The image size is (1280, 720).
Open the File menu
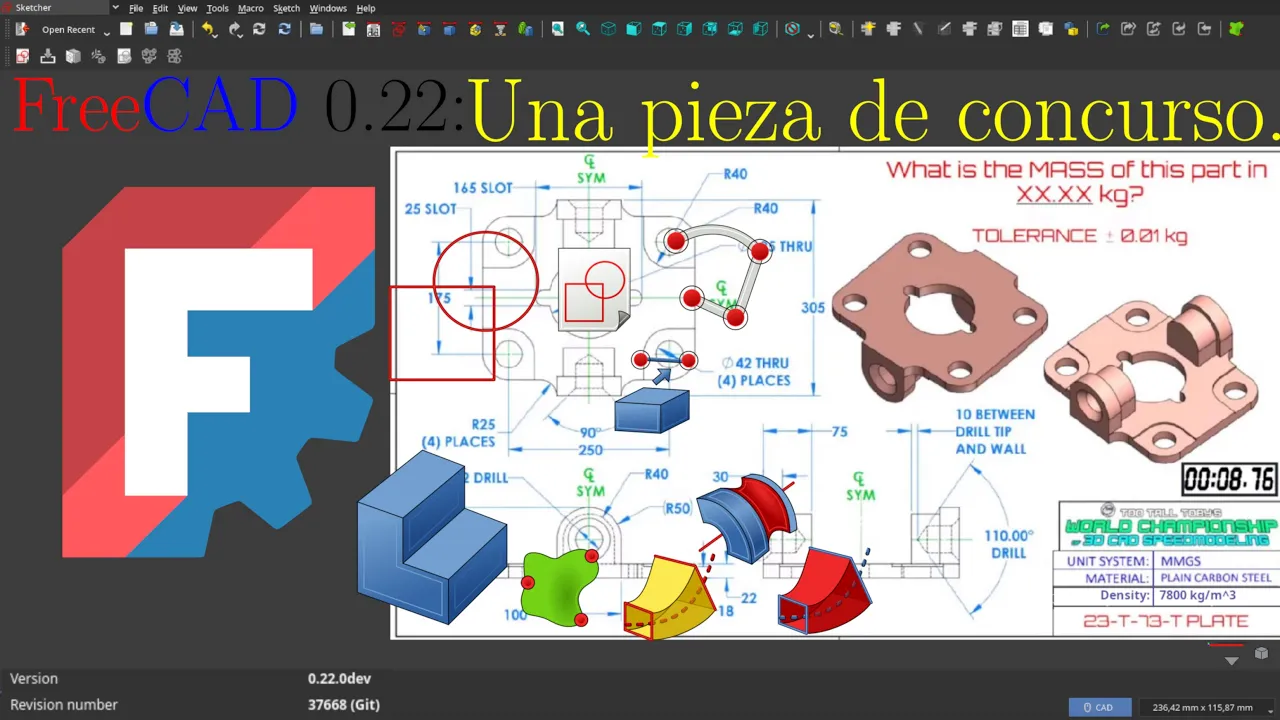point(136,8)
